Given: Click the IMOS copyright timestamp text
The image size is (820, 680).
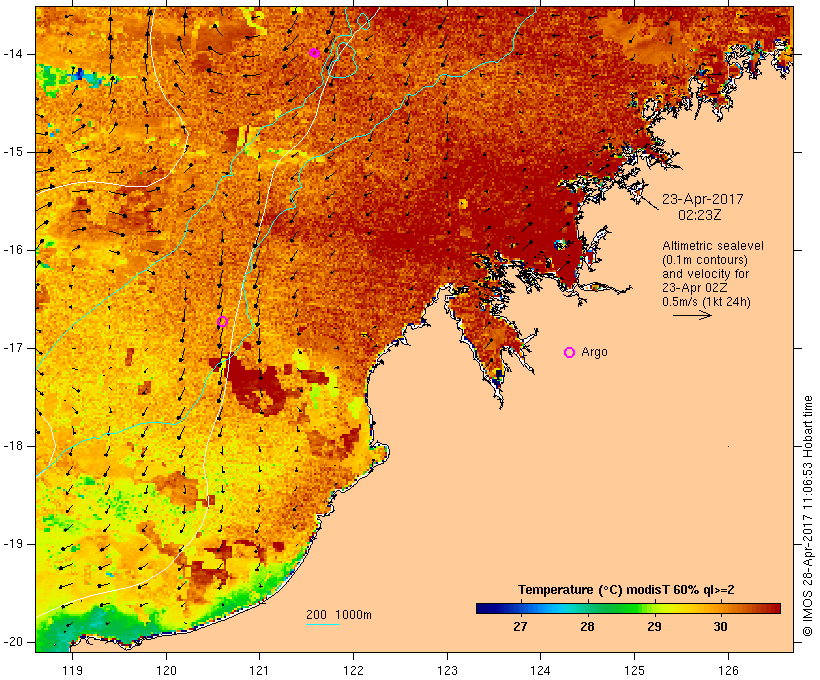Looking at the screenshot, I should [808, 516].
